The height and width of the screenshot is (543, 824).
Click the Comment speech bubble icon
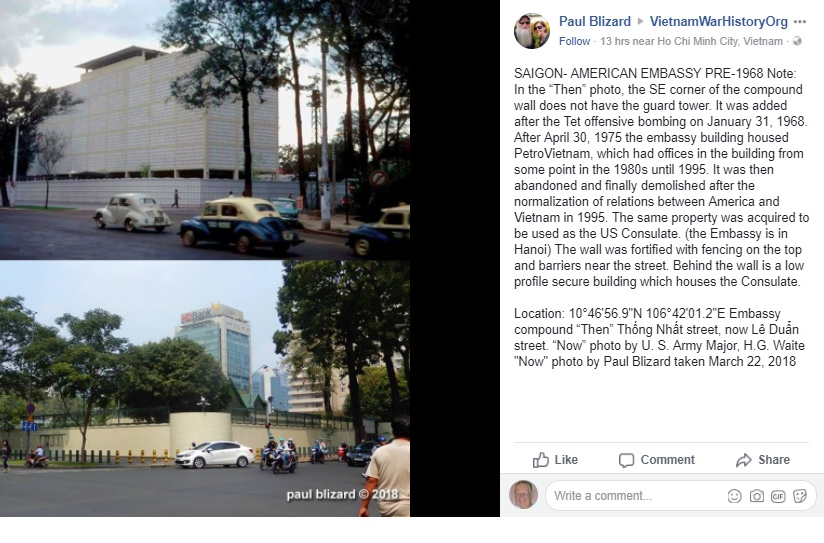(626, 460)
